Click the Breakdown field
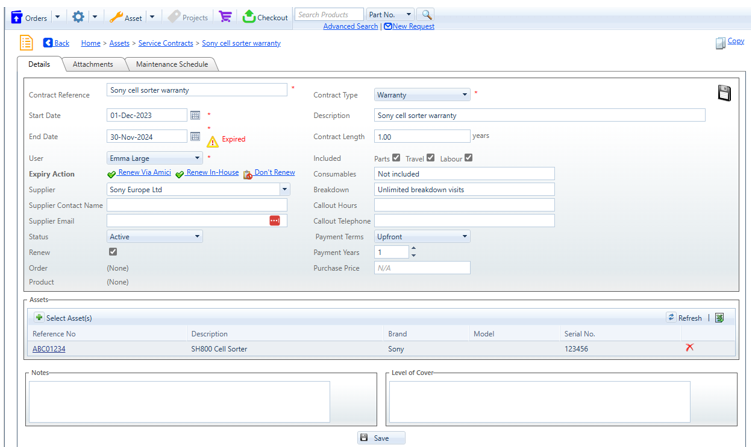Viewport: 751px width, 447px height. click(464, 189)
